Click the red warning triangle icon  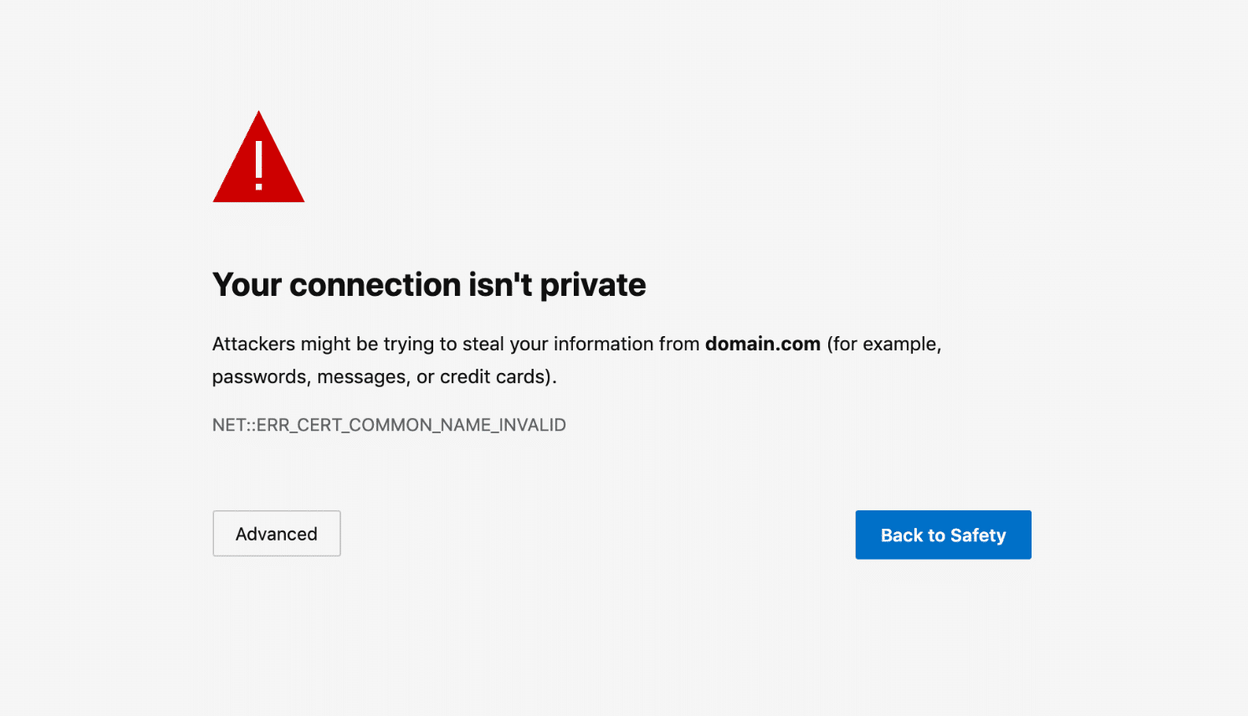(x=258, y=160)
